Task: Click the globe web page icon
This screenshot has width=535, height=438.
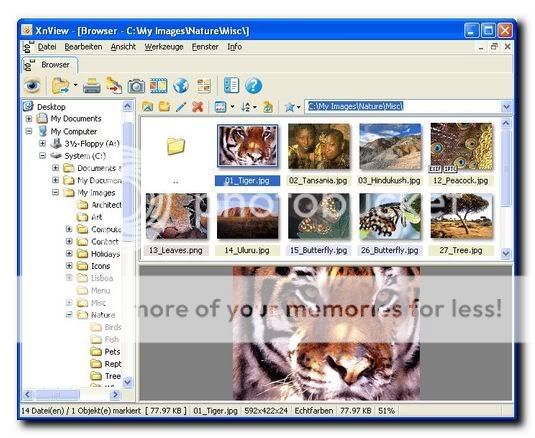Action: click(x=181, y=86)
